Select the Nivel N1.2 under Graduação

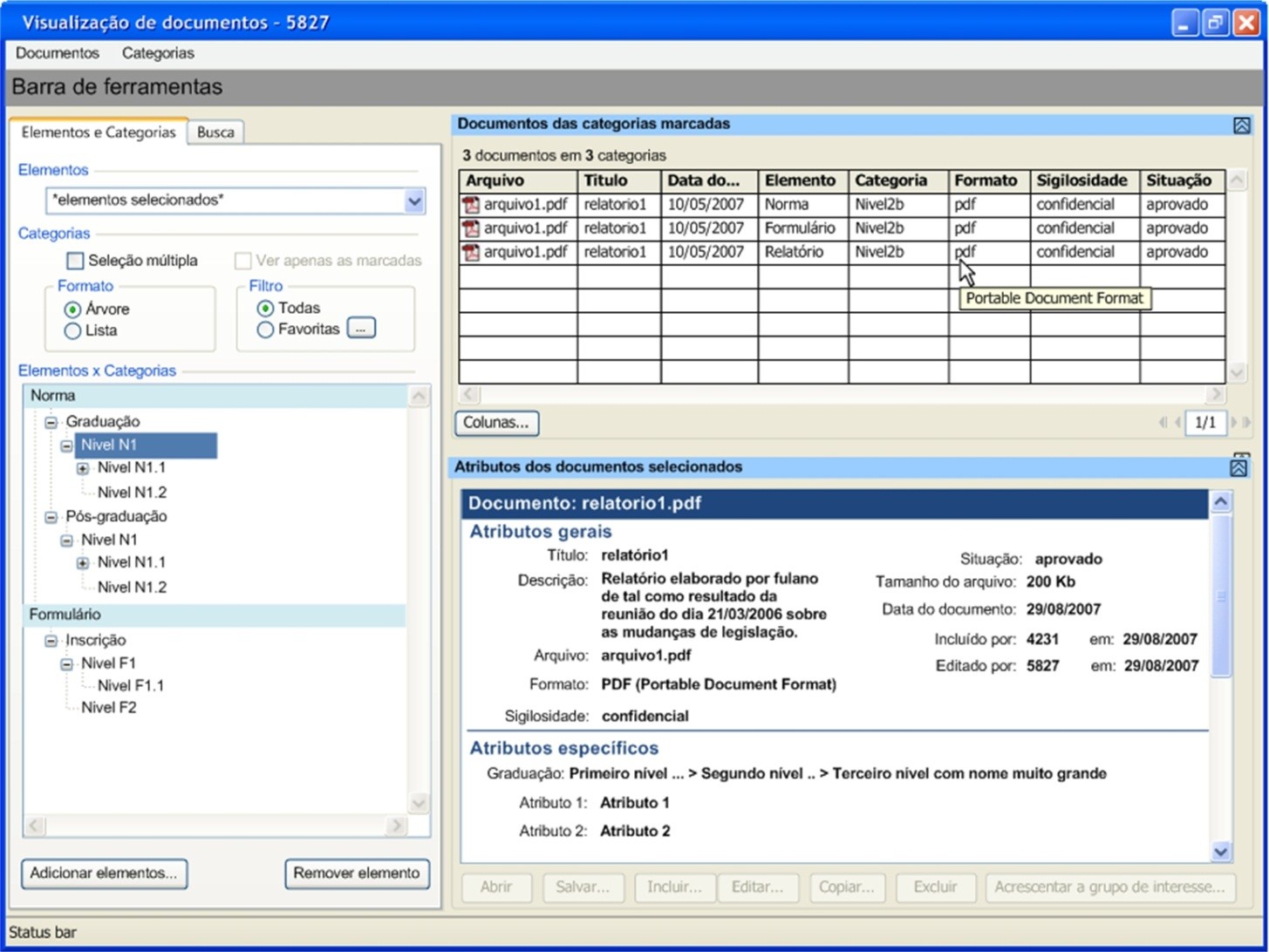point(132,493)
